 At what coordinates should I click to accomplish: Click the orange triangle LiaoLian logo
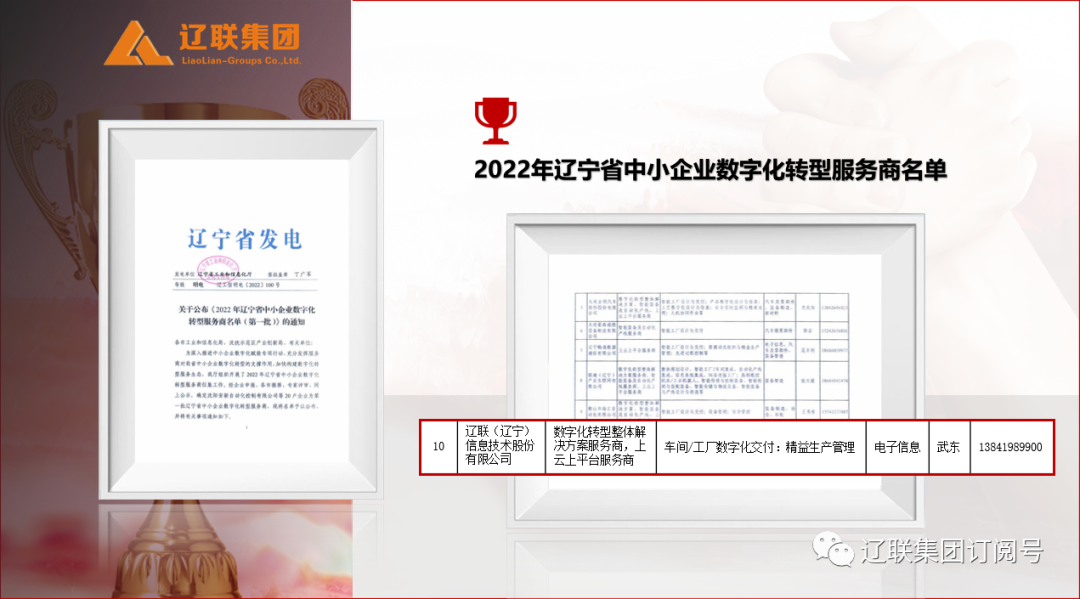pos(138,42)
